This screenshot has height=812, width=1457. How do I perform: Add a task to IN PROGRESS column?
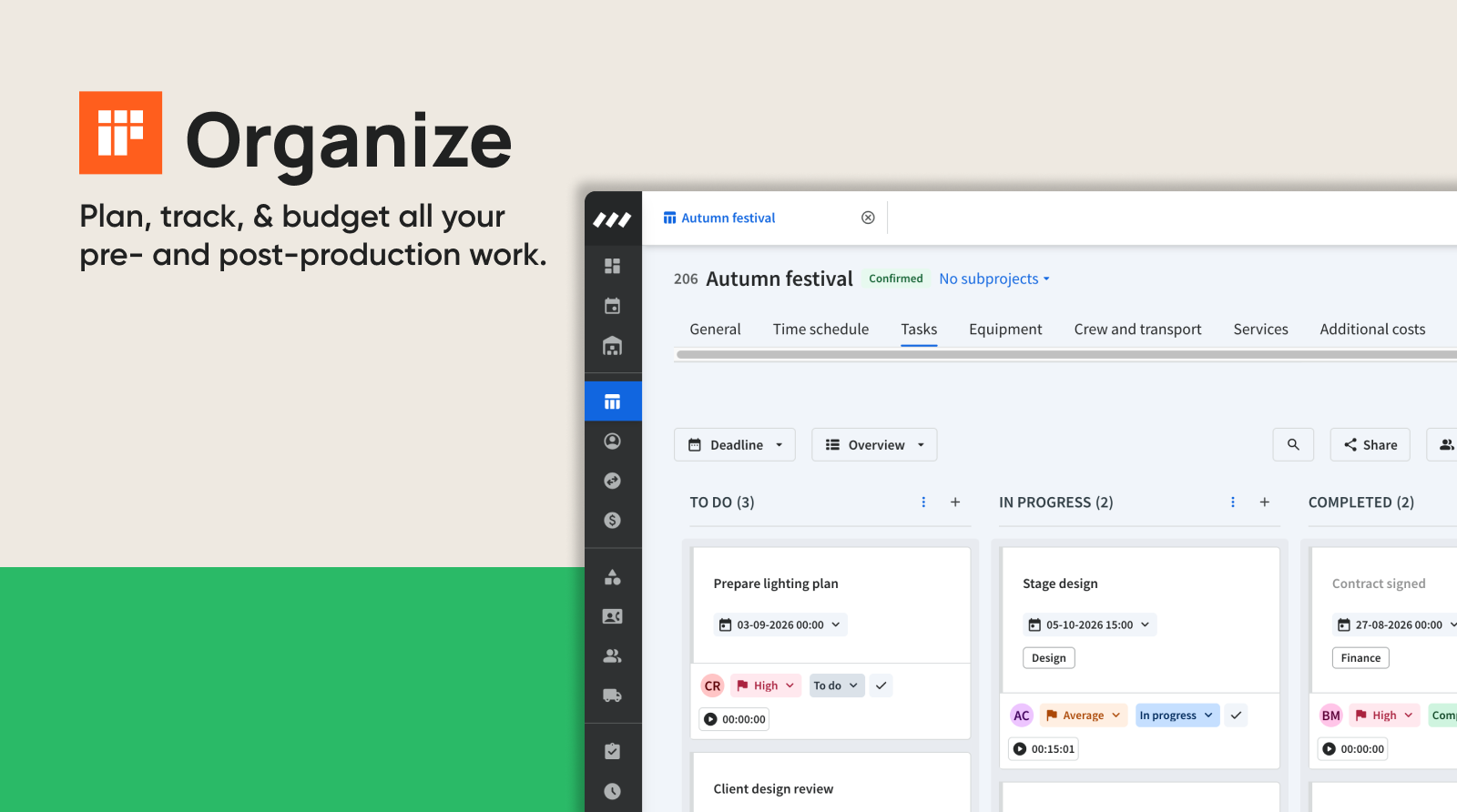[1265, 502]
